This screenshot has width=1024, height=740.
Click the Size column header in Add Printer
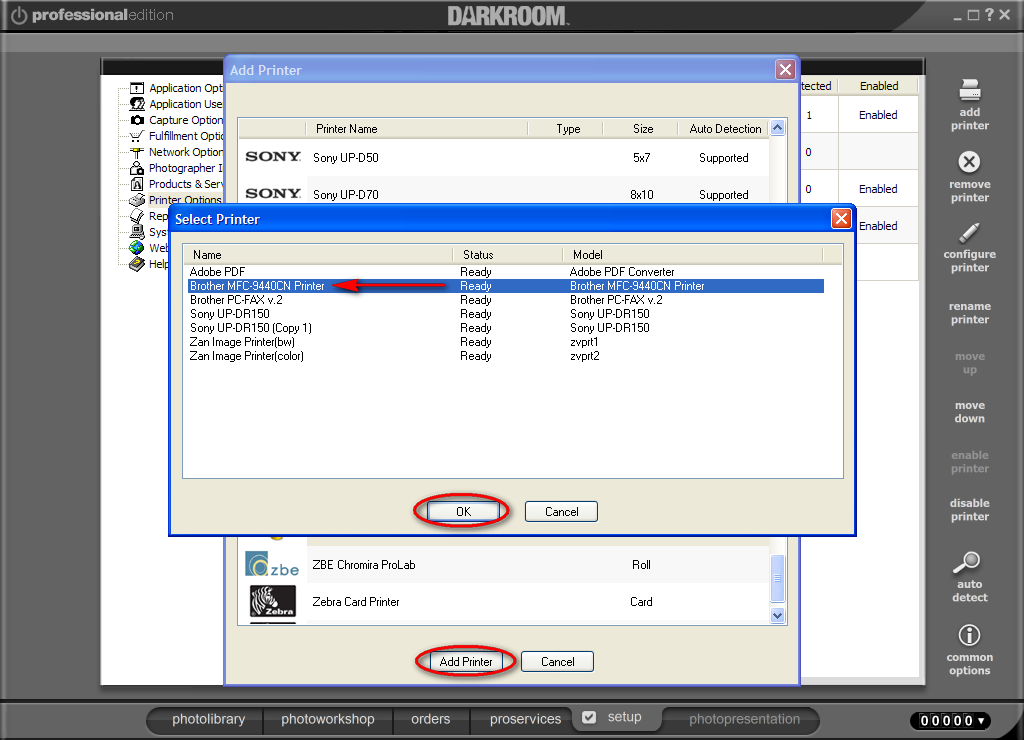pyautogui.click(x=641, y=129)
